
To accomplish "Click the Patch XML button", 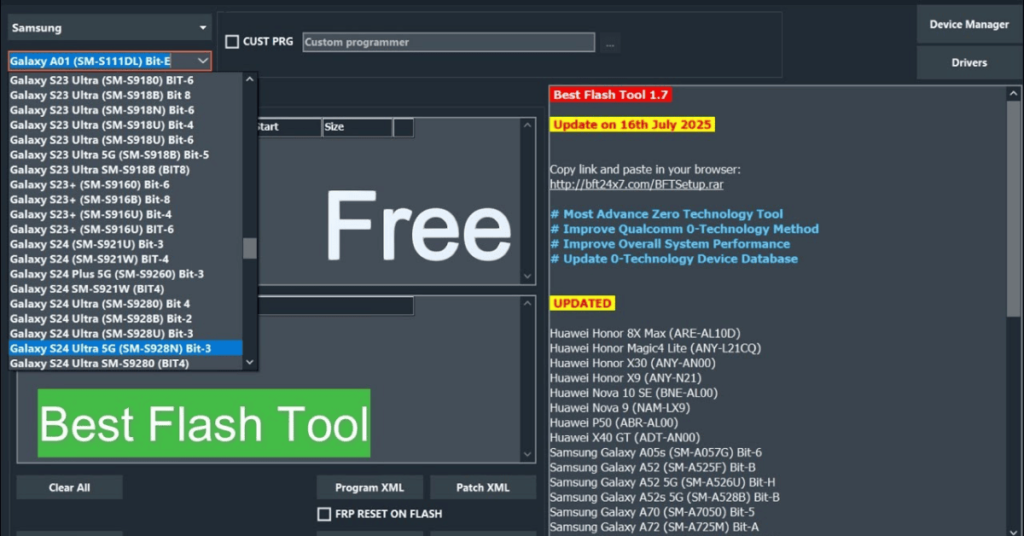I will click(483, 488).
